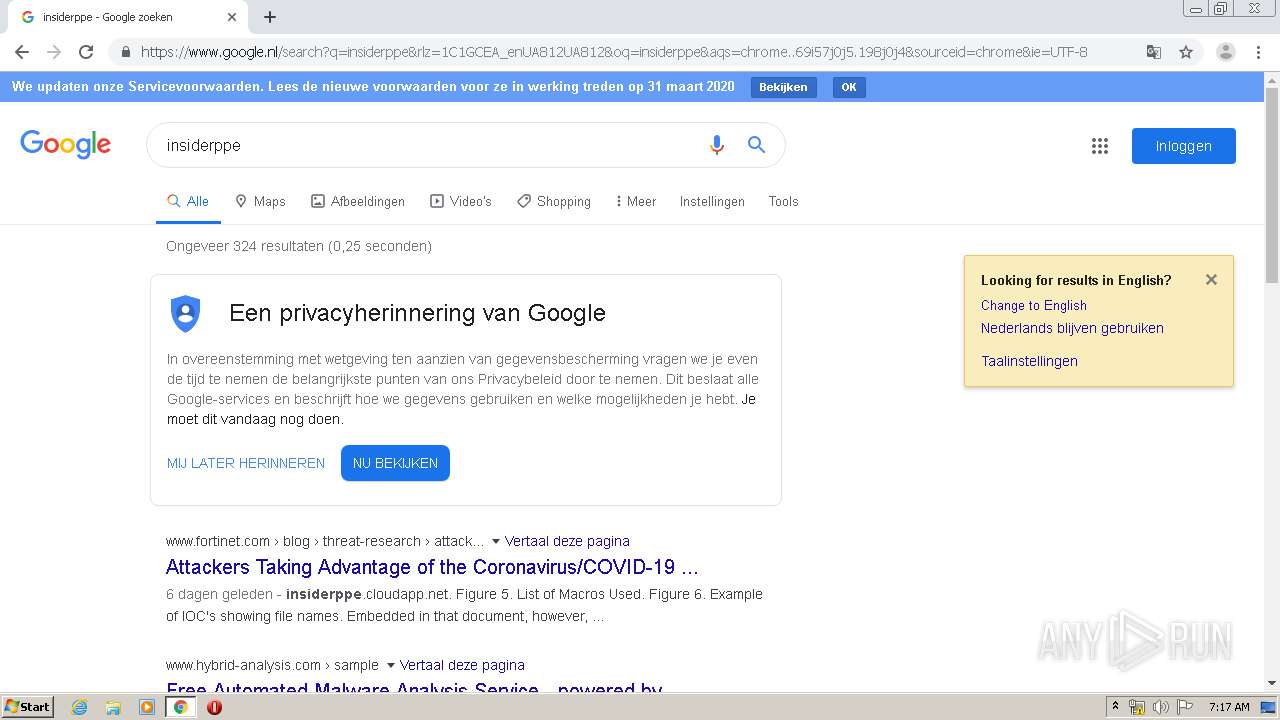Expand the Meer menu
The height and width of the screenshot is (720, 1280).
tap(636, 201)
